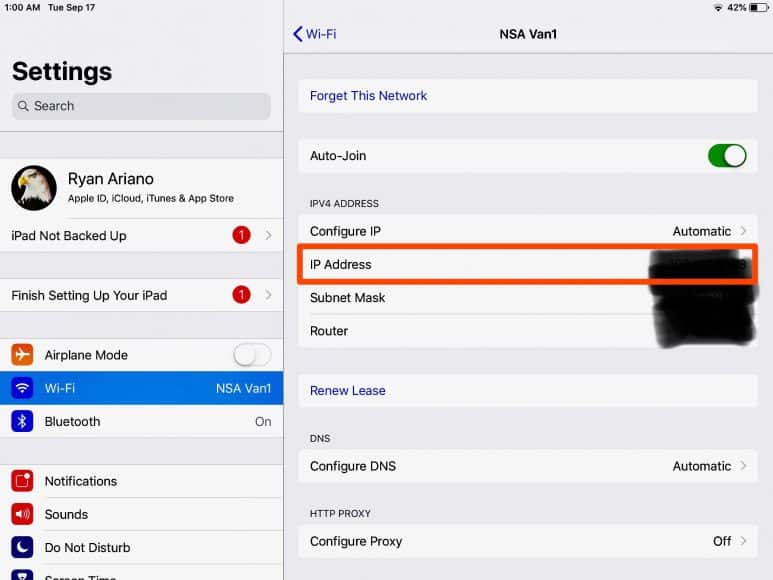773x580 pixels.
Task: Tap Forget This Network
Action: (x=368, y=96)
